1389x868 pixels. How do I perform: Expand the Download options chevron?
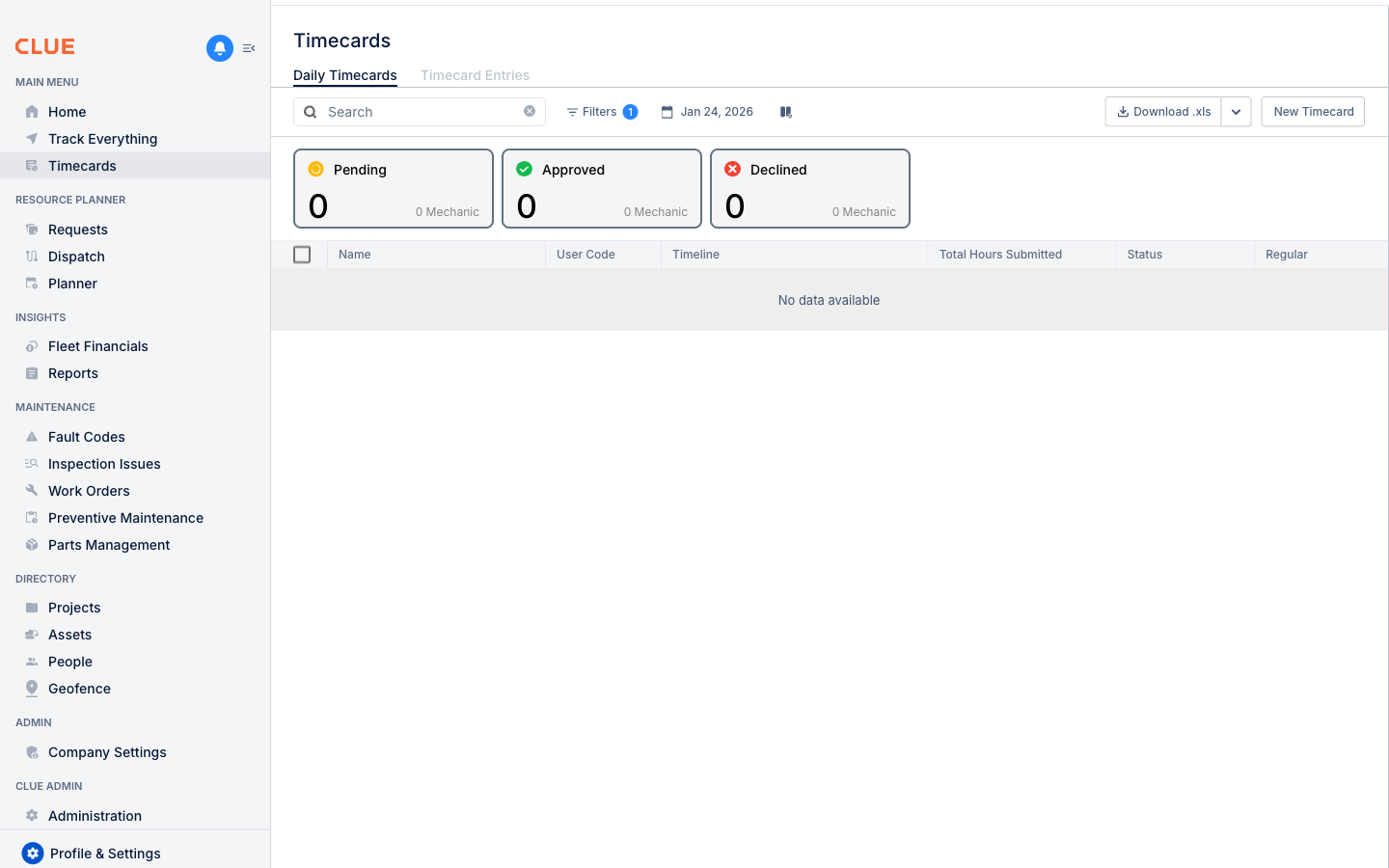point(1236,112)
